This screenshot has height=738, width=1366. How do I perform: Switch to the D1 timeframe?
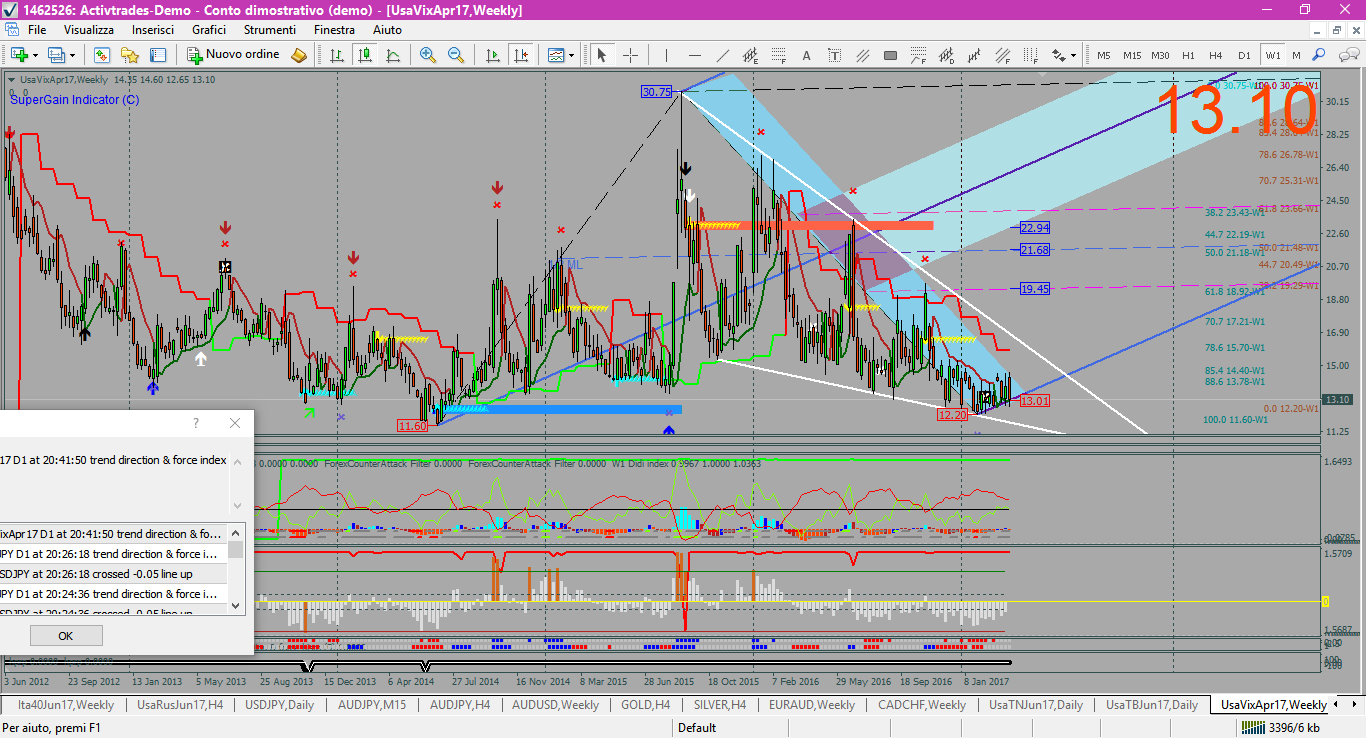click(x=1244, y=55)
